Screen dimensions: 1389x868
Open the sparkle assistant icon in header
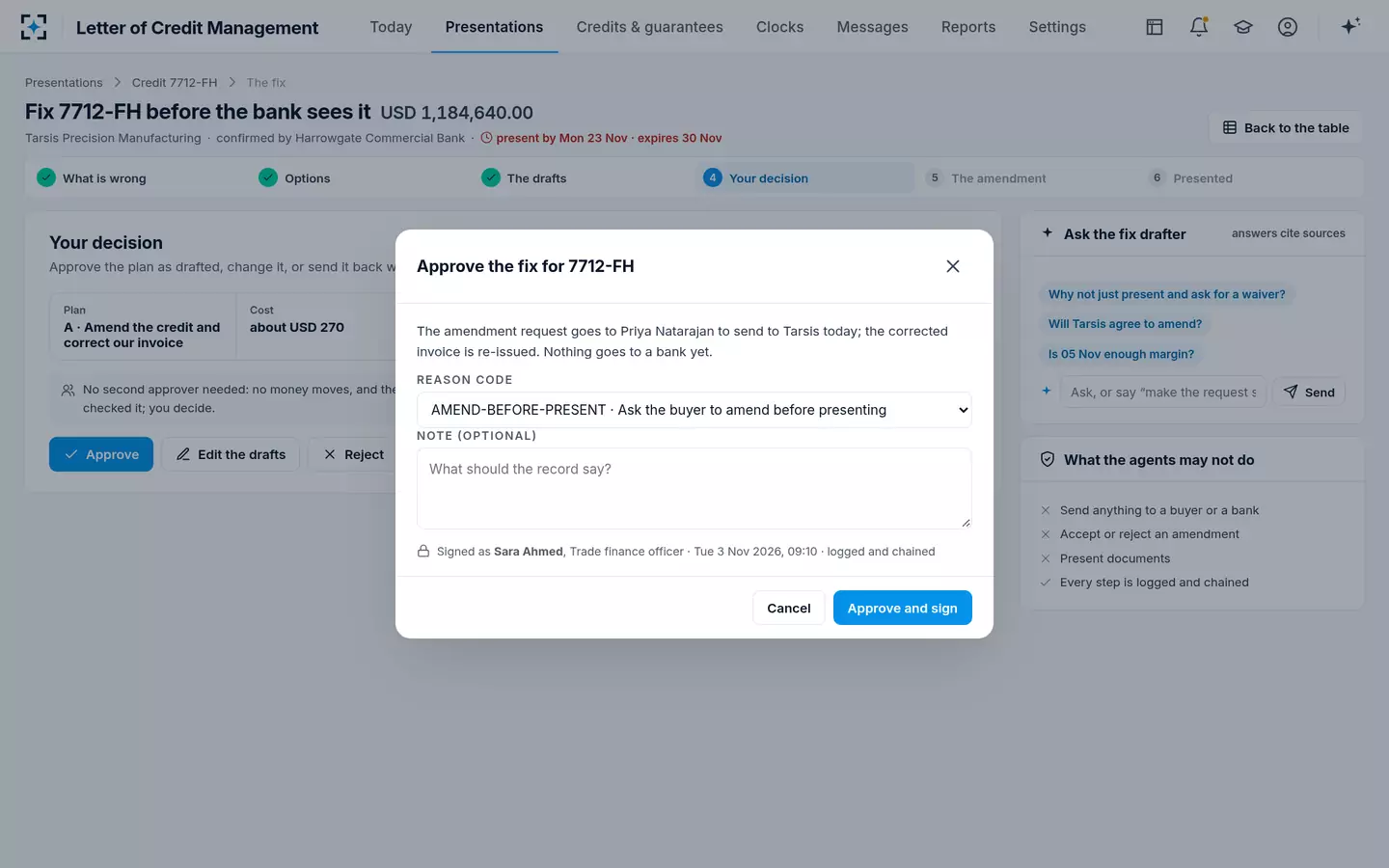click(x=1350, y=26)
